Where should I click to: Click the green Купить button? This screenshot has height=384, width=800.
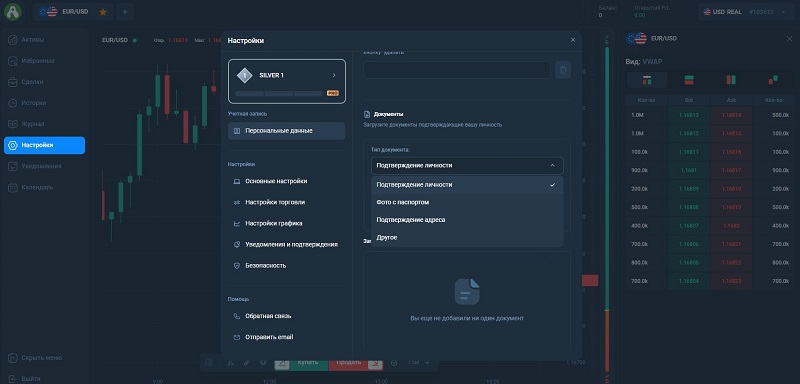tap(302, 363)
